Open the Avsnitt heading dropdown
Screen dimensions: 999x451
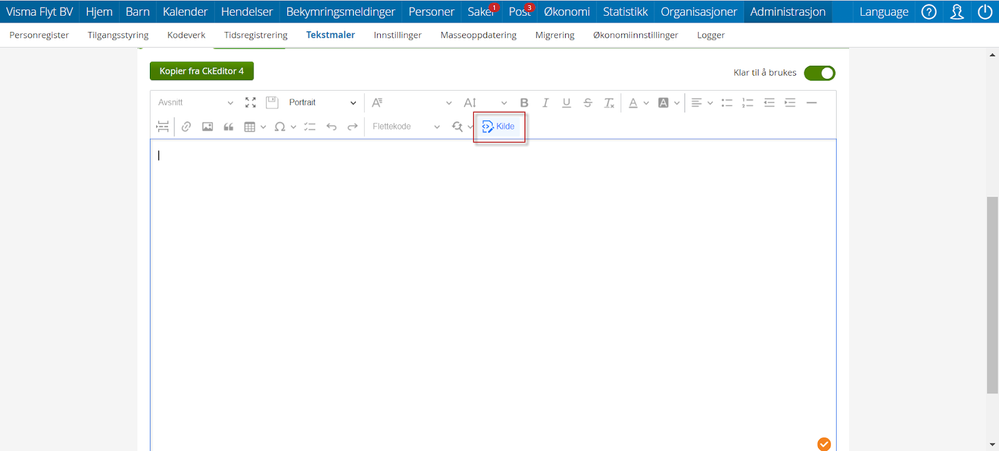click(x=196, y=103)
